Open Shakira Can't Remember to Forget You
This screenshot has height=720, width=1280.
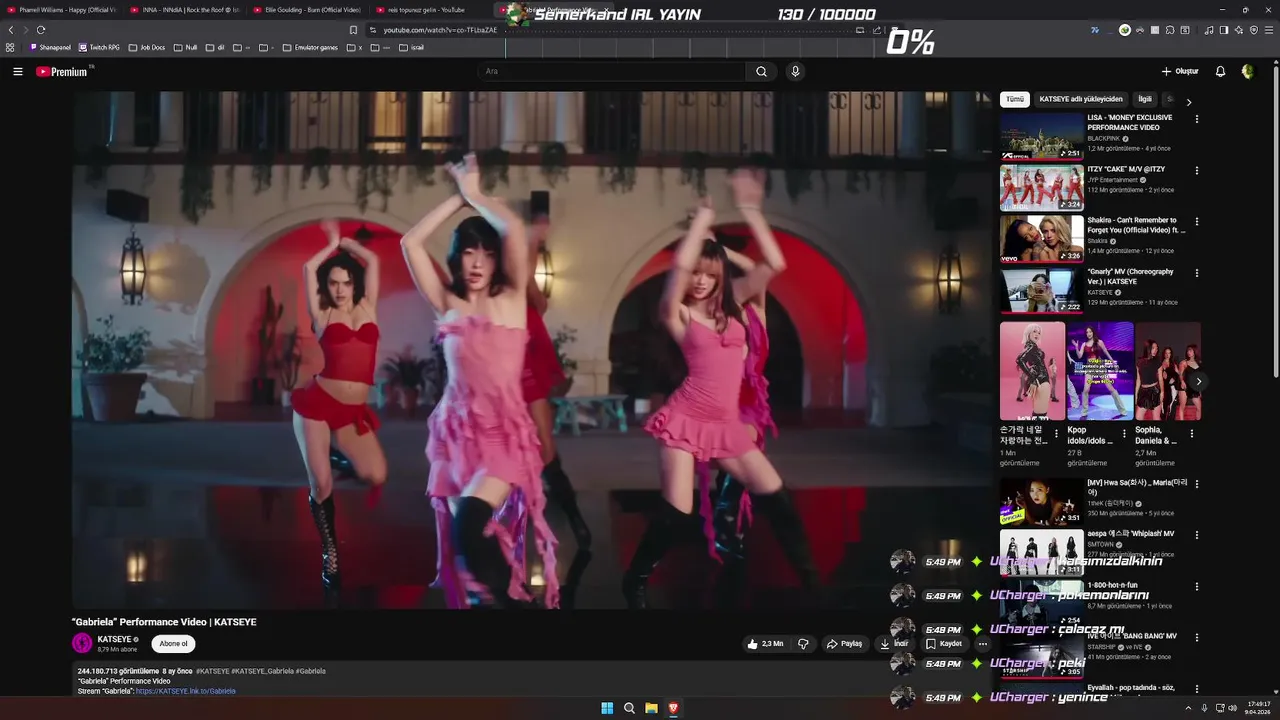tap(1041, 238)
